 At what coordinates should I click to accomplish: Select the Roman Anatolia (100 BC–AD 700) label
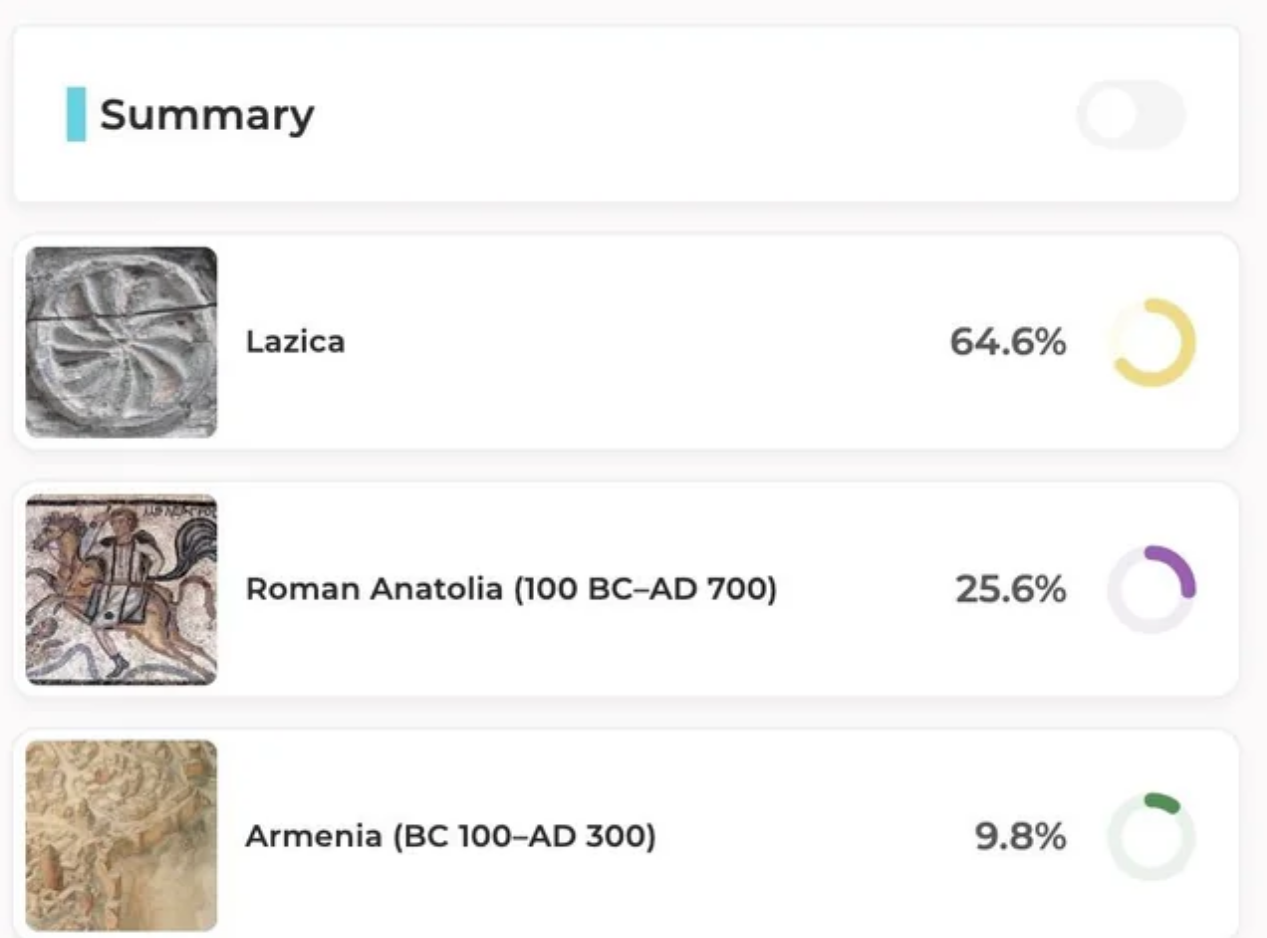[x=511, y=589]
